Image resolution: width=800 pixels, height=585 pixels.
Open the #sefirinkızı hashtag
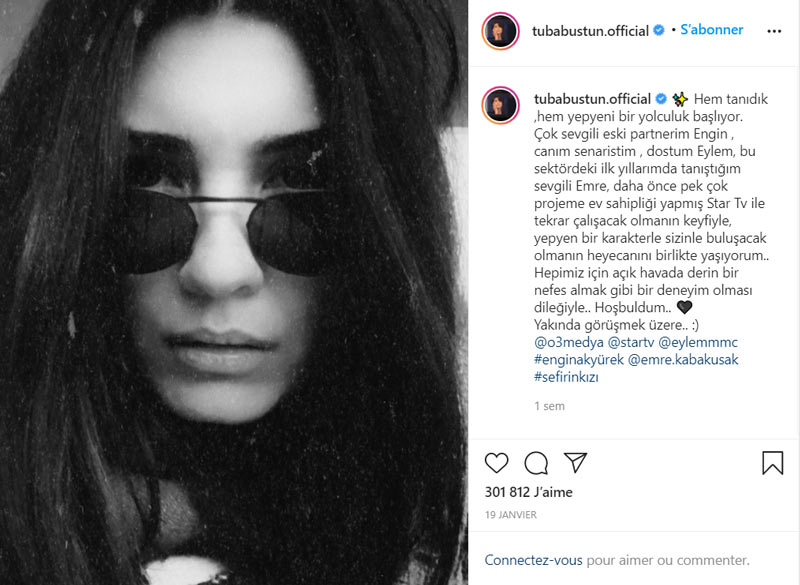click(566, 377)
